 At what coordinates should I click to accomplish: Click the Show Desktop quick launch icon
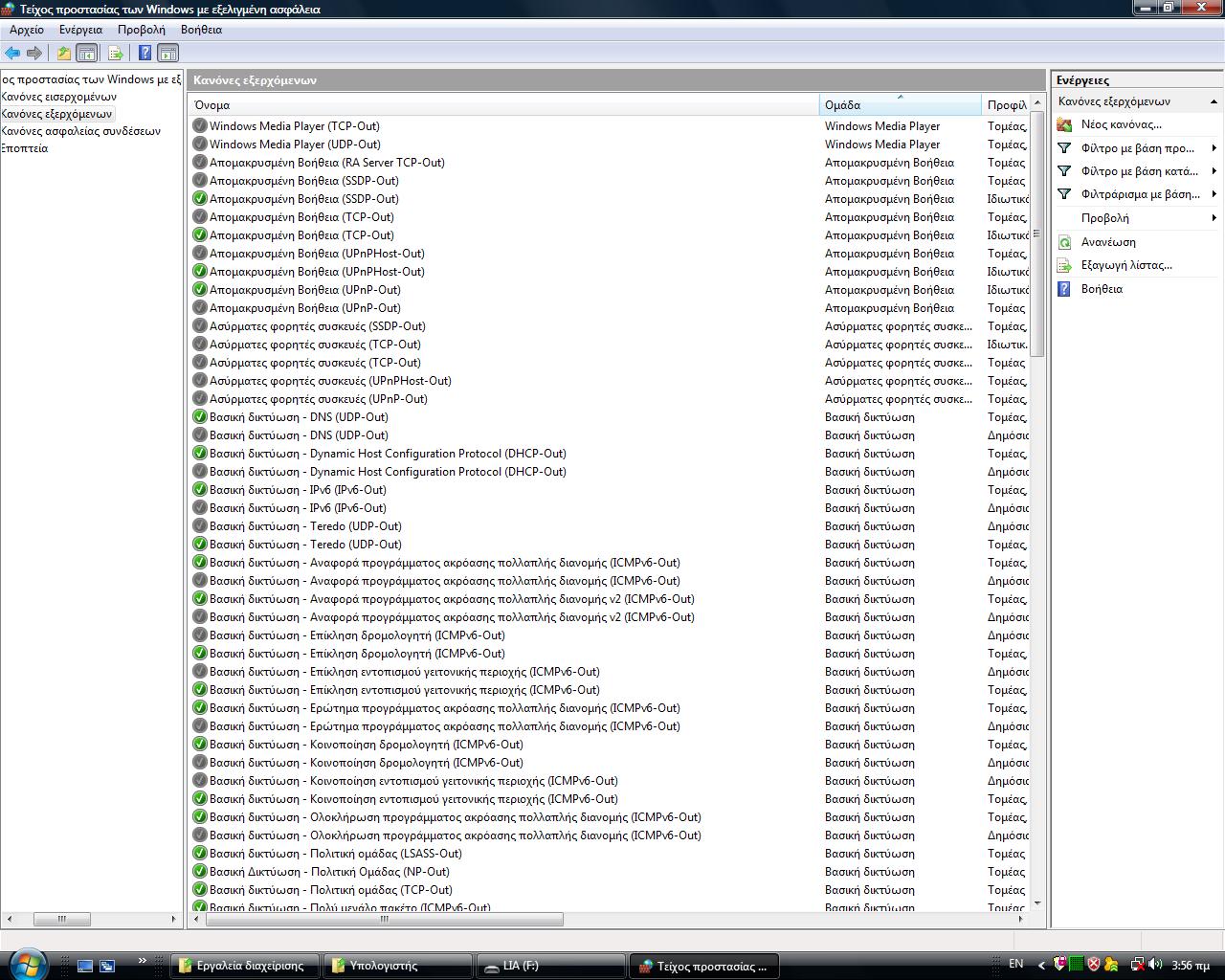coord(85,966)
